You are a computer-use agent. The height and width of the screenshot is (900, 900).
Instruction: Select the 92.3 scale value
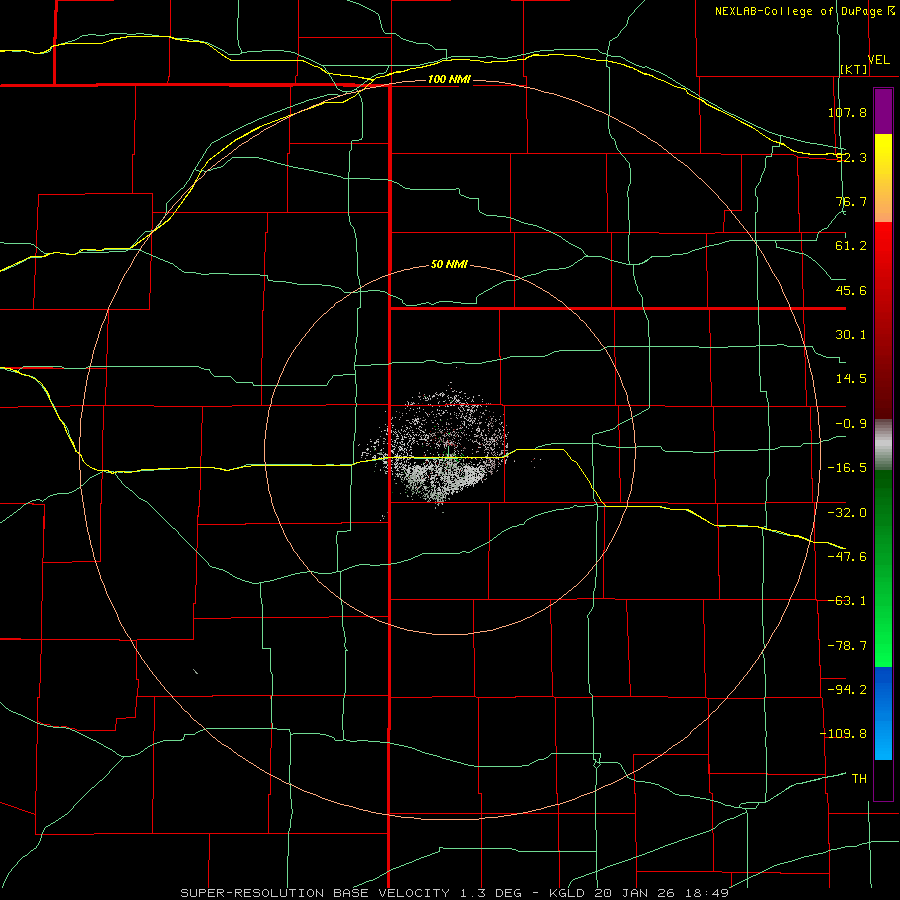click(x=851, y=157)
